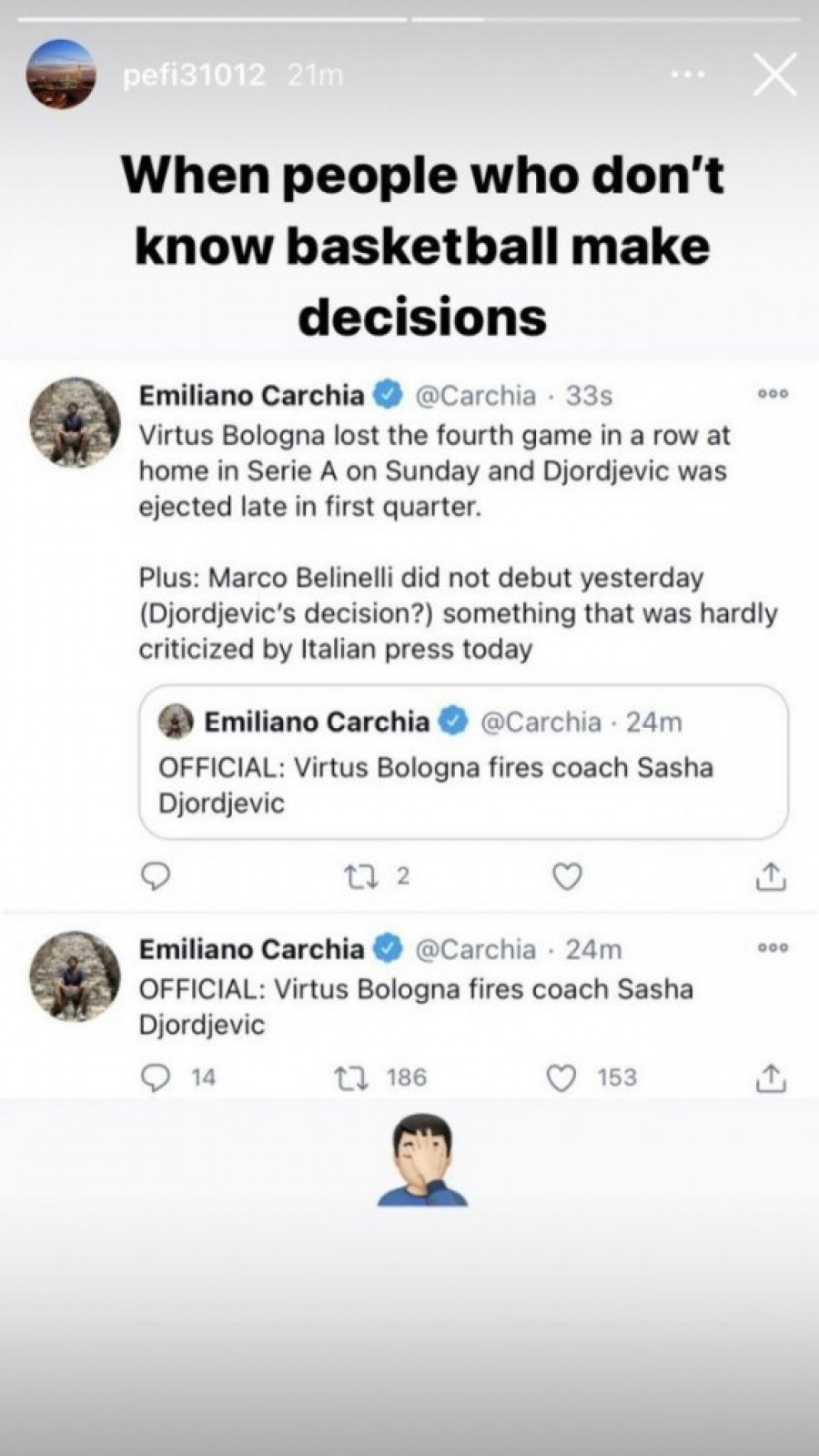Open @Carchia handle in the top tweet
Image resolution: width=819 pixels, height=1456 pixels.
point(475,395)
